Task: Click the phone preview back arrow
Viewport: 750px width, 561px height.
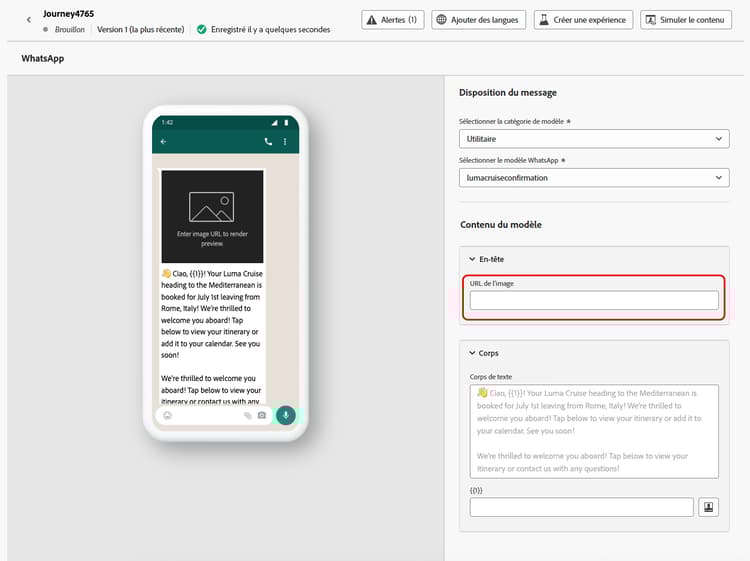Action: click(164, 142)
